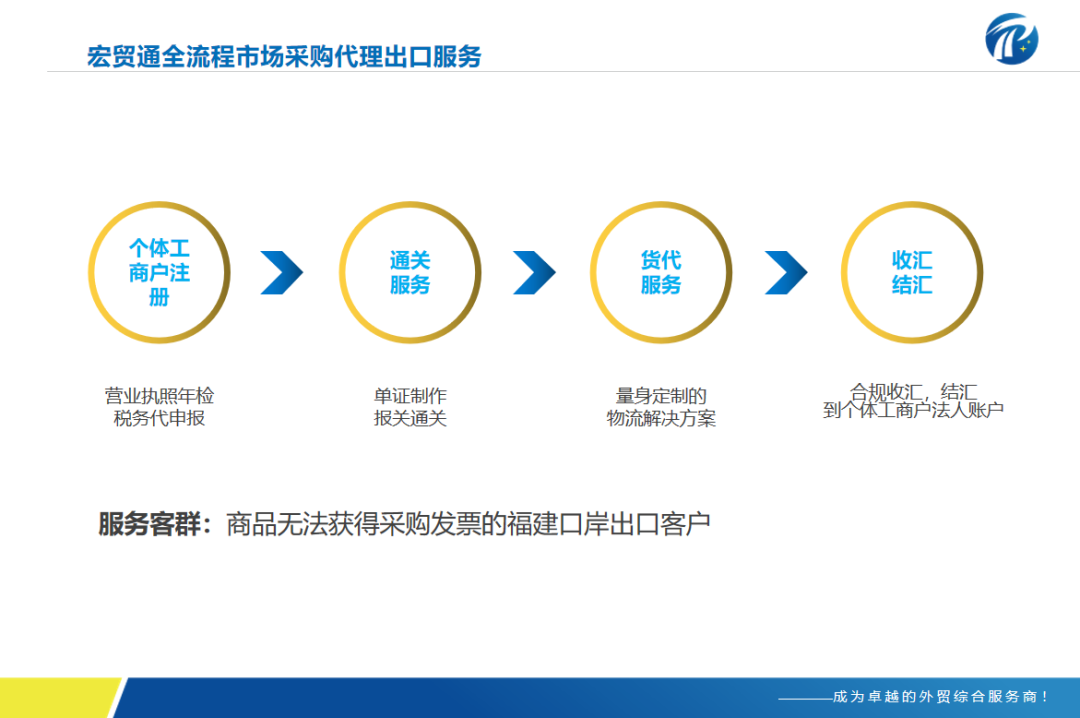Image resolution: width=1080 pixels, height=718 pixels.
Task: Select the 货代服务 circle icon
Action: [660, 272]
